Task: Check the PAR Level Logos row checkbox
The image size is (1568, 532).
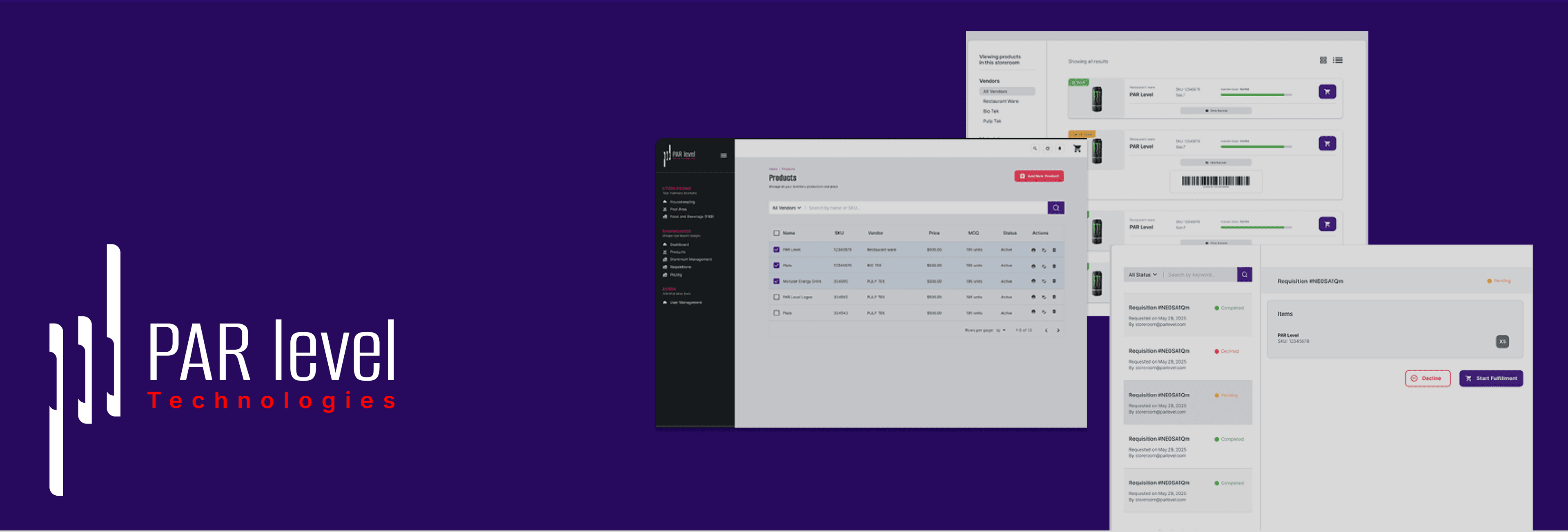Action: click(776, 297)
